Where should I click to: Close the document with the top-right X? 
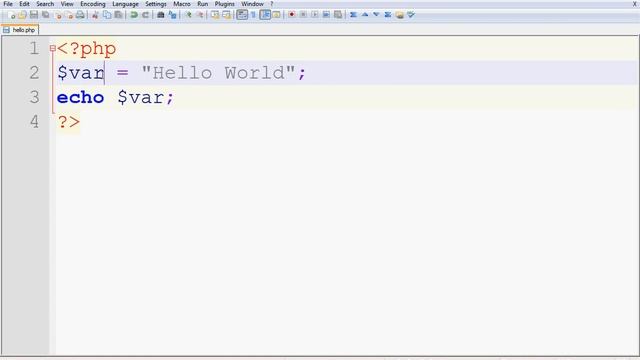tap(635, 4)
